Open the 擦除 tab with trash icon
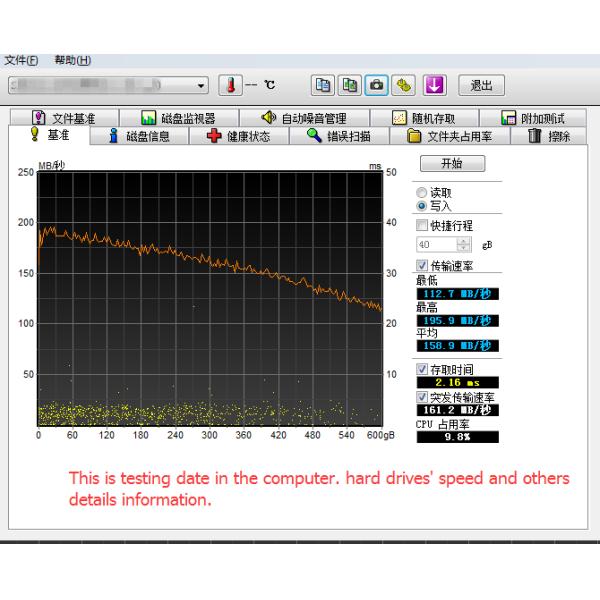The width and height of the screenshot is (600, 600). click(549, 136)
